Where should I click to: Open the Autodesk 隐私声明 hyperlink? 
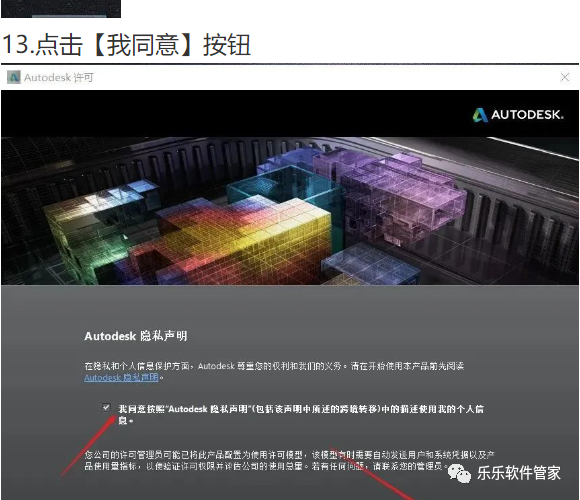[121, 378]
